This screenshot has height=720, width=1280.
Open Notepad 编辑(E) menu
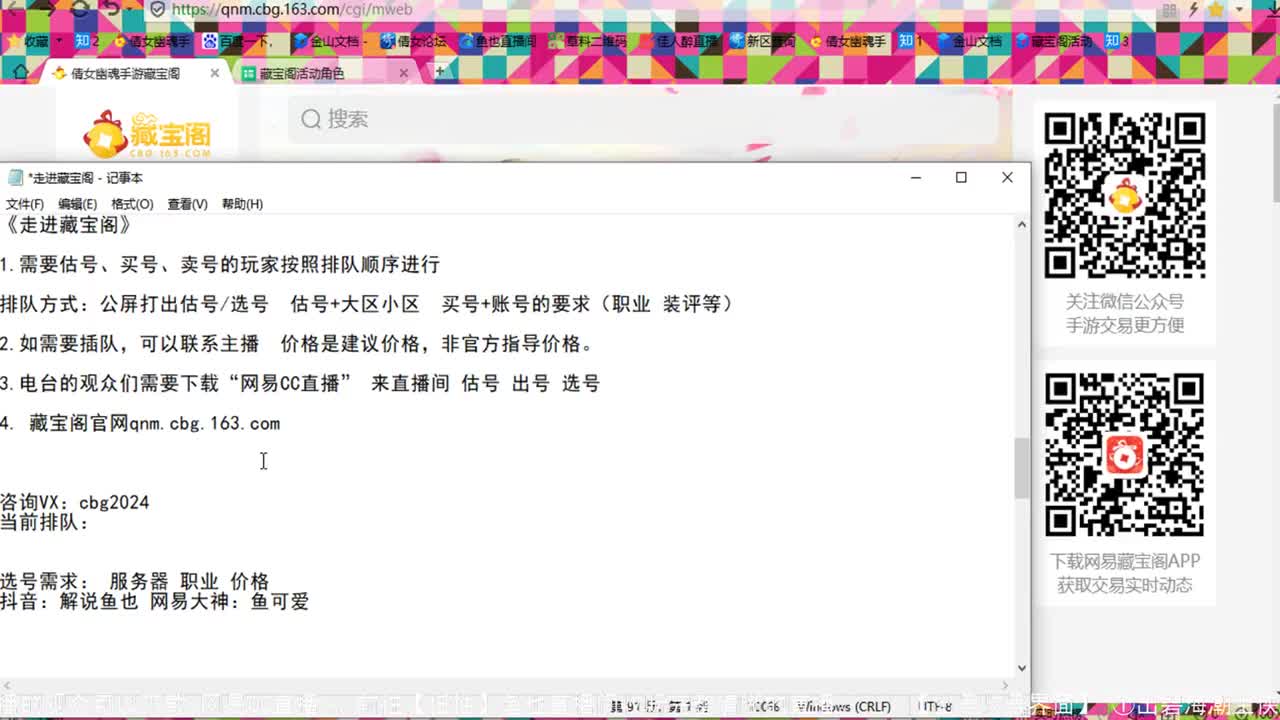78,204
